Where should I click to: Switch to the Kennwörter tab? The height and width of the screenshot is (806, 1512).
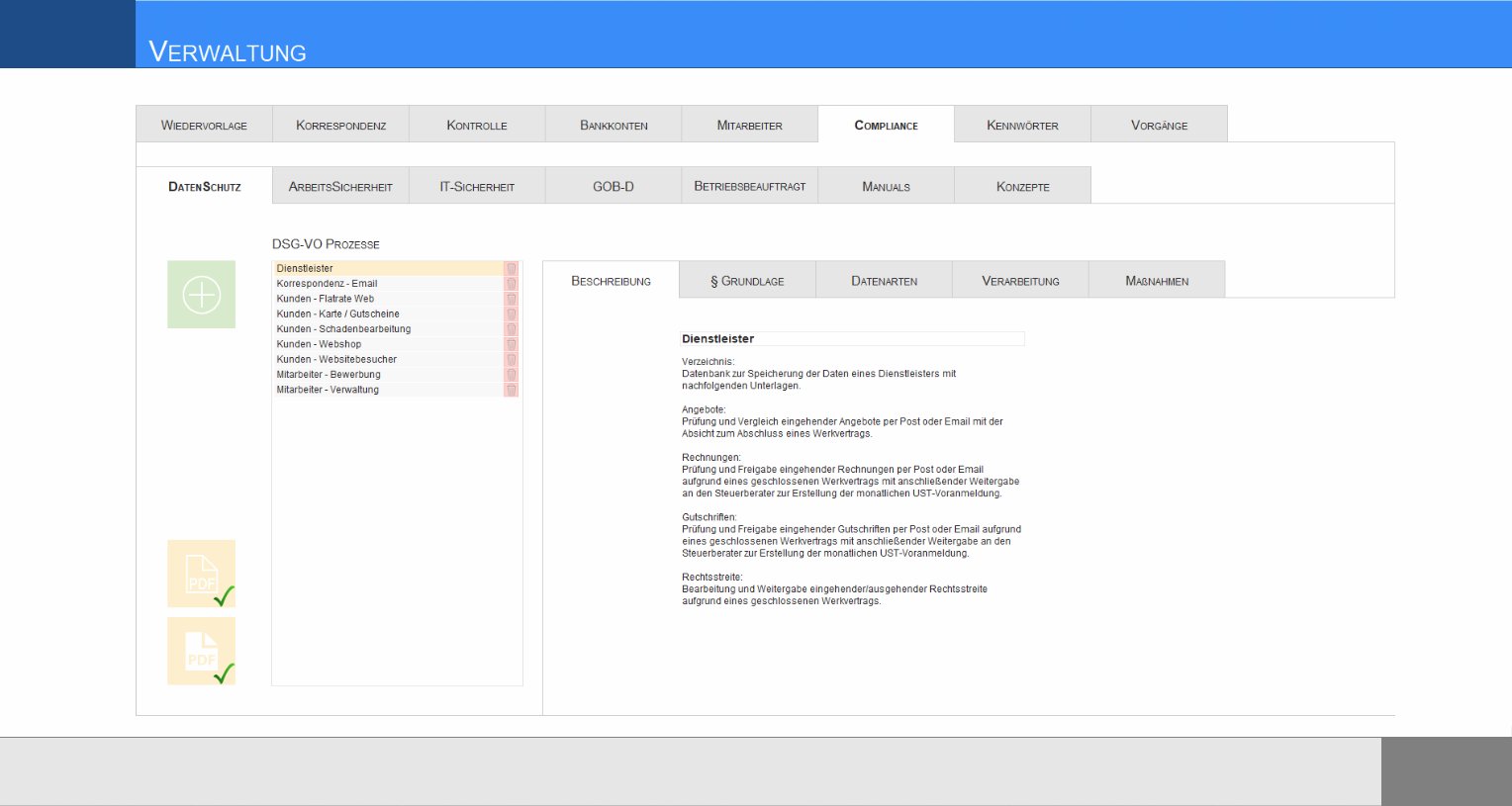point(1022,125)
